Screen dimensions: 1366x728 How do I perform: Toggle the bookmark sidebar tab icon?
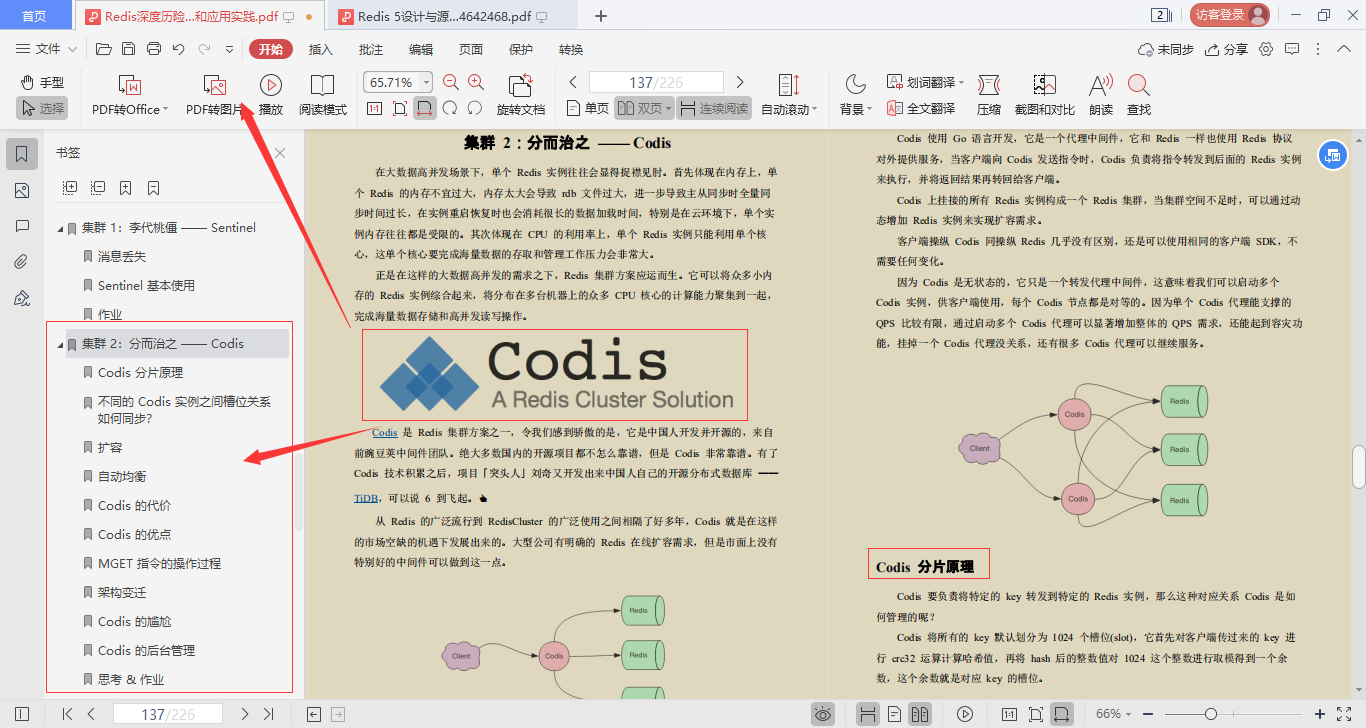(22, 154)
